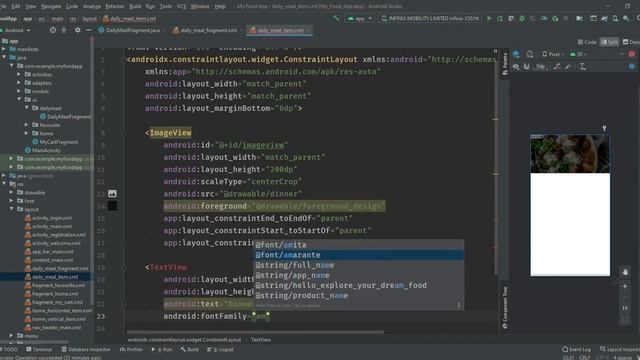Image resolution: width=640 pixels, height=360 pixels.
Task: Open the Logcat tool window
Action: click(x=221, y=349)
